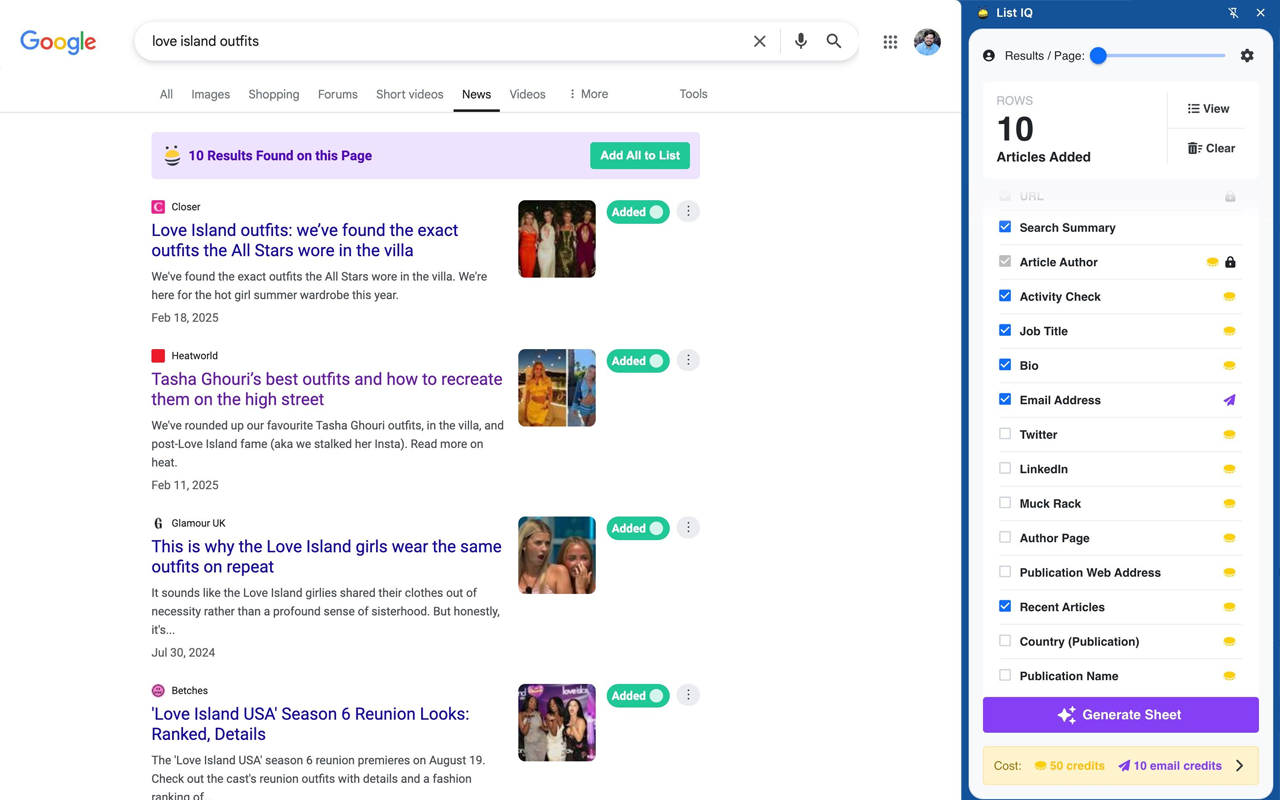Check the LinkedIn checkbox
This screenshot has height=800, width=1280.
point(1004,468)
